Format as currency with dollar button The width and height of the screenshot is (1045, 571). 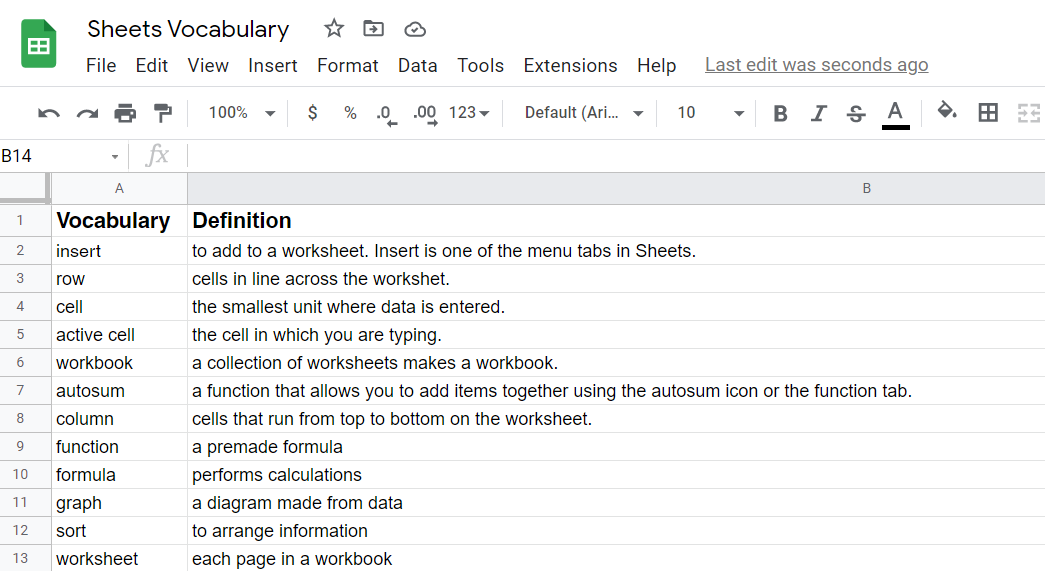coord(312,113)
